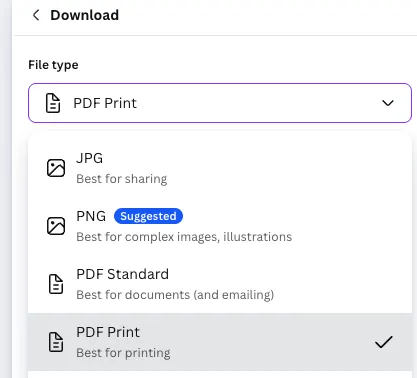This screenshot has width=417, height=378.
Task: Click the Suggested badge next to PNG
Action: coord(148,216)
